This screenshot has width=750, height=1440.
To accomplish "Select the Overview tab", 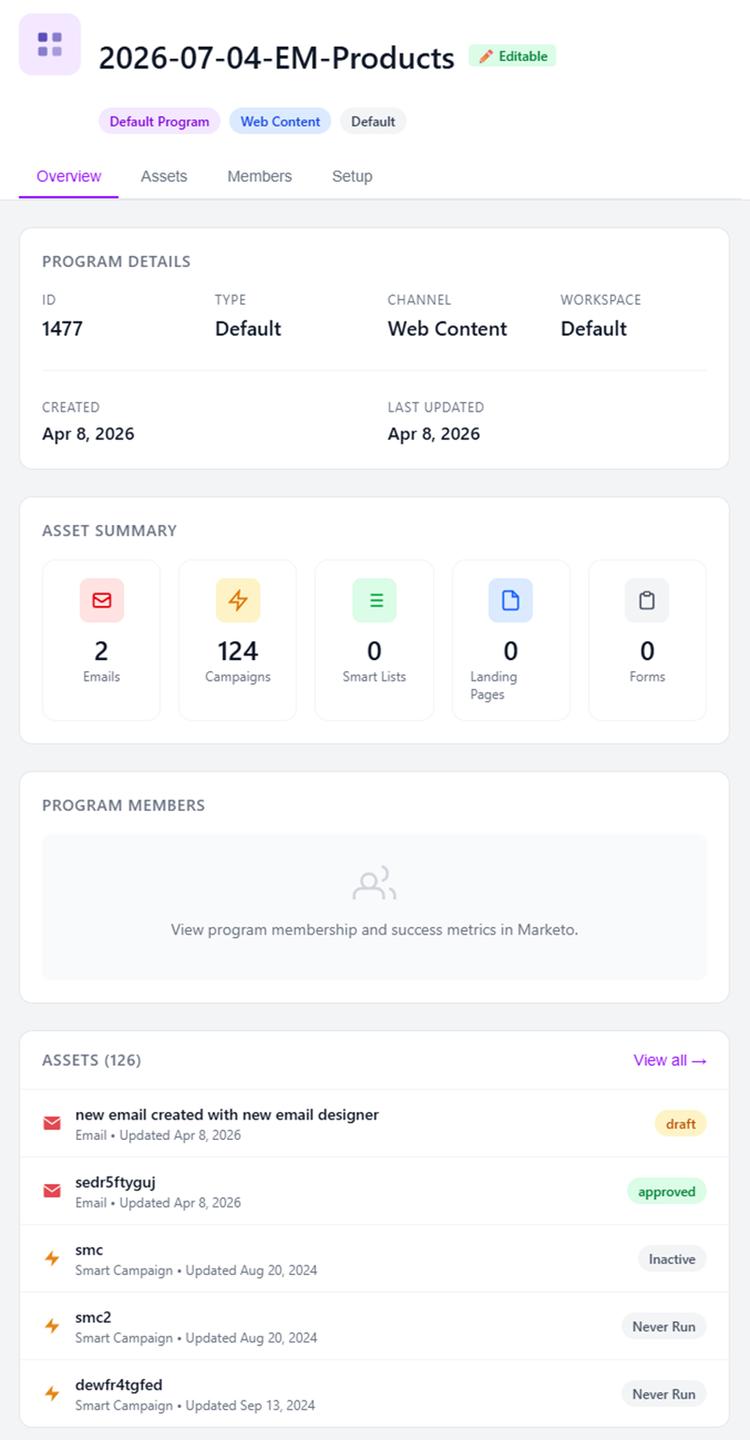I will pos(68,176).
